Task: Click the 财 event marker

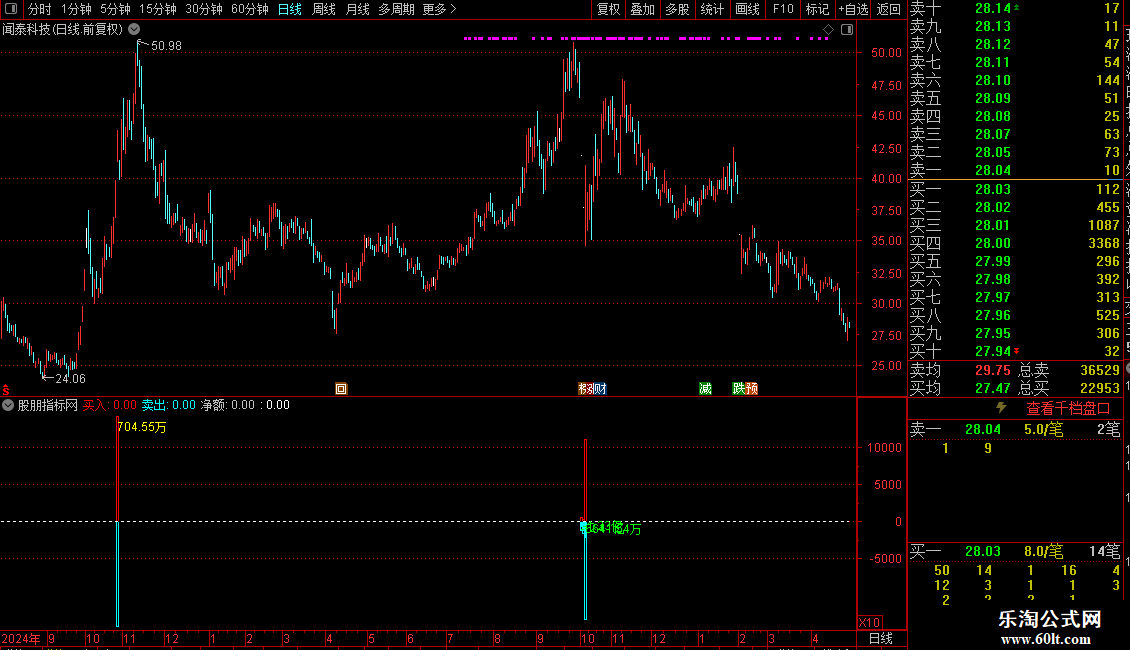Action: 600,389
